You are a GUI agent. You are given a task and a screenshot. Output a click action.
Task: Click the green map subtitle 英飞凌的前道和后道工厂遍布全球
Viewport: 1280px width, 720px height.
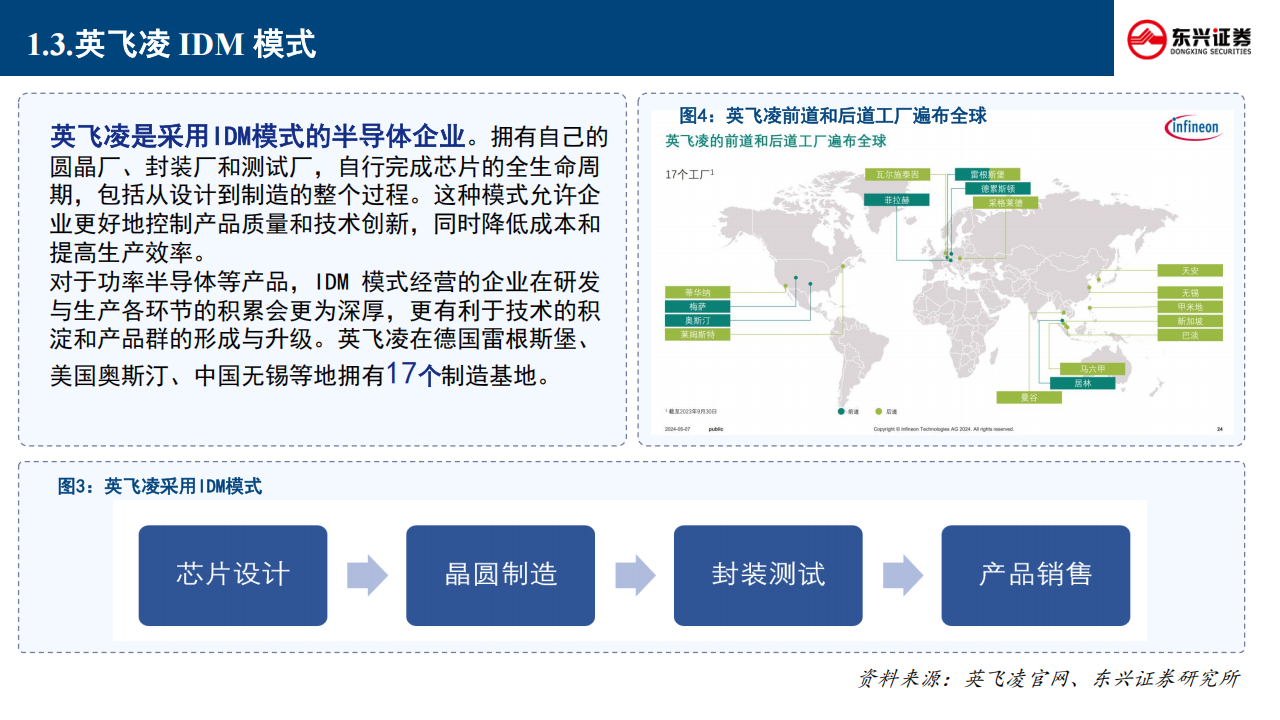point(776,141)
